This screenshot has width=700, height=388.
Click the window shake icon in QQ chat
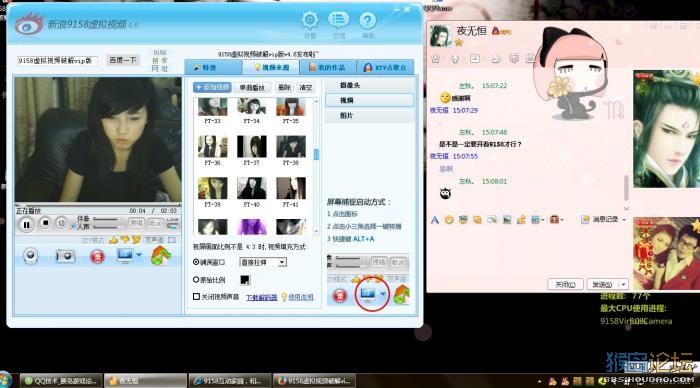tap(477, 220)
